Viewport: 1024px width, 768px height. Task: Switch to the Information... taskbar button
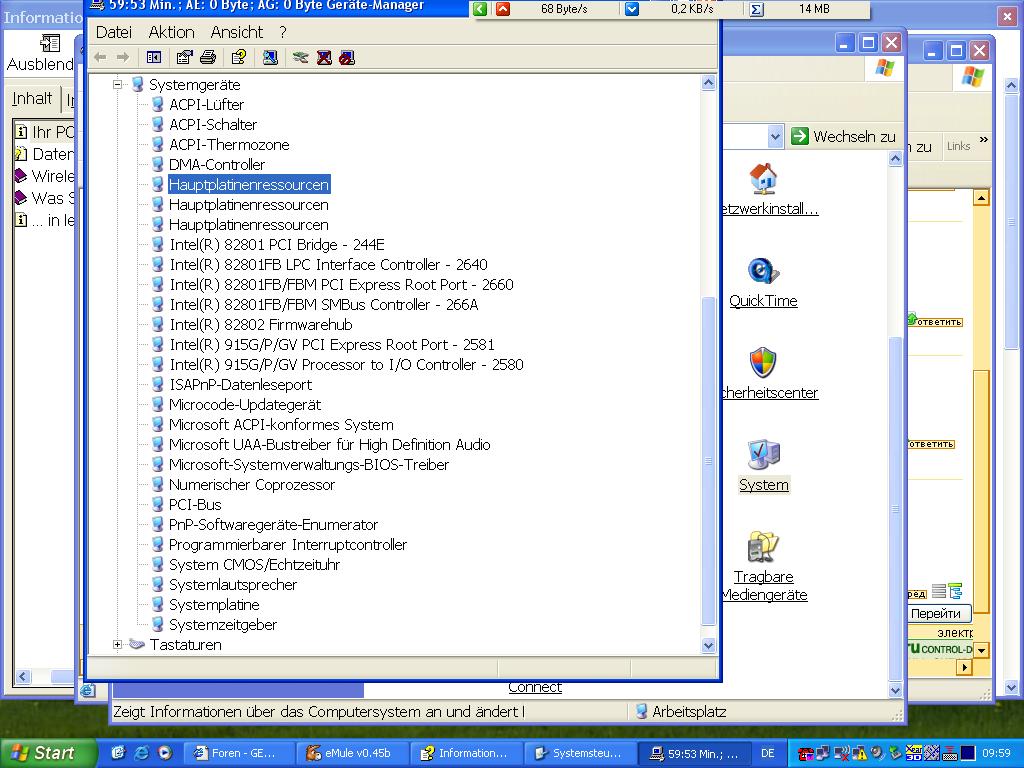point(466,753)
